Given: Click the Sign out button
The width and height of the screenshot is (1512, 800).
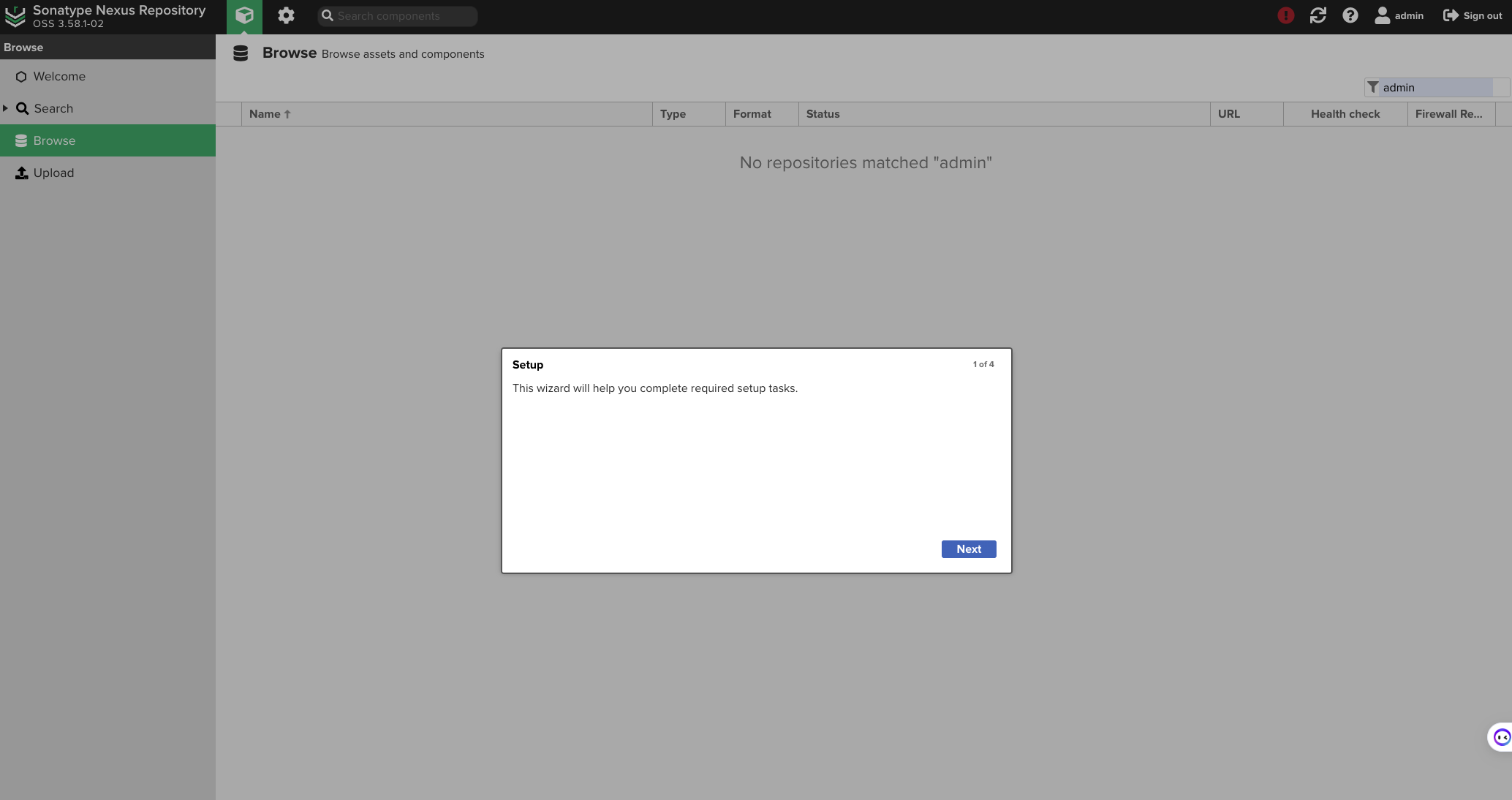Looking at the screenshot, I should 1472,15.
